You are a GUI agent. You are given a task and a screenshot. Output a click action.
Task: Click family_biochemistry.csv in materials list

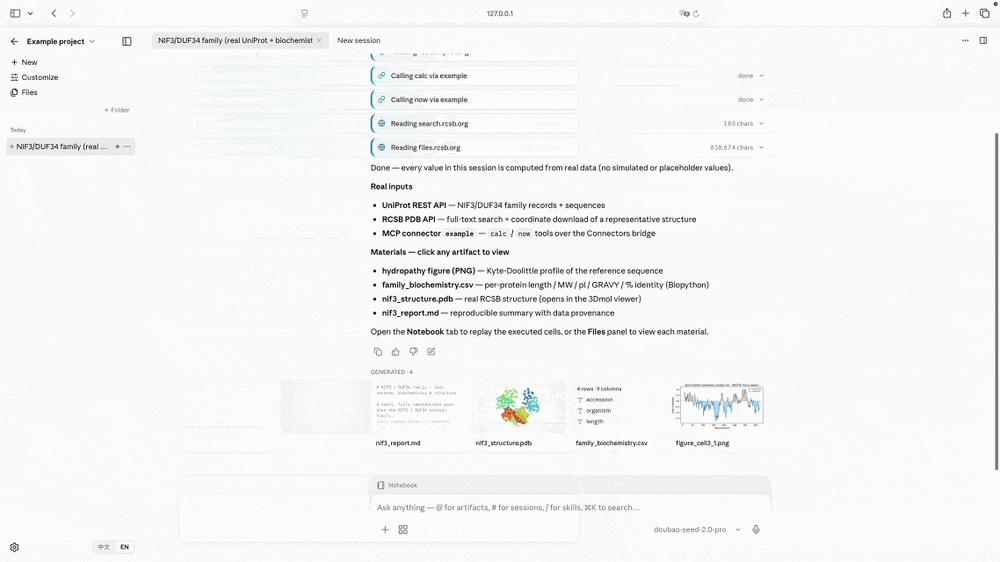[x=427, y=285]
